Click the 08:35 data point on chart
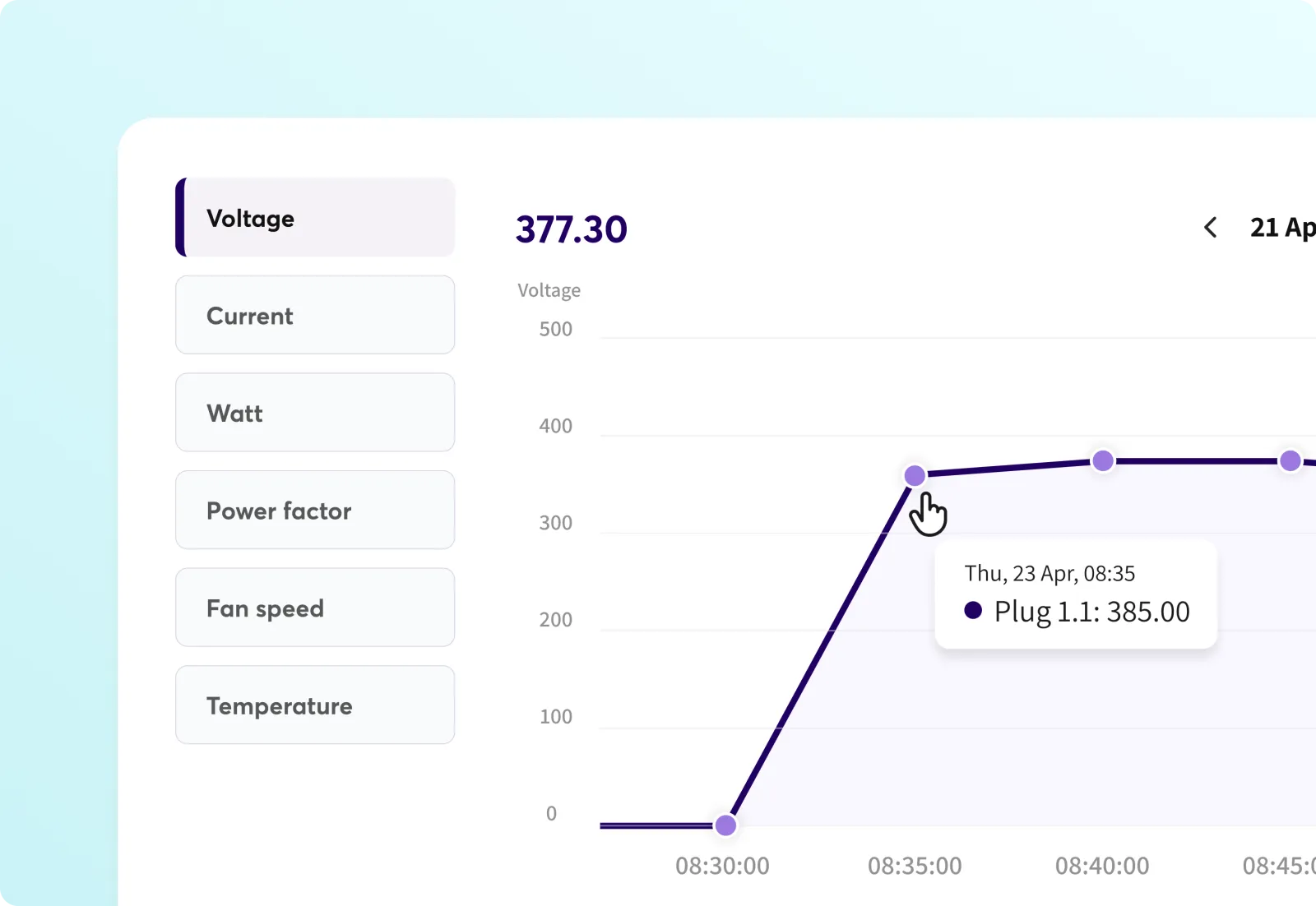The width and height of the screenshot is (1316, 906). point(915,475)
